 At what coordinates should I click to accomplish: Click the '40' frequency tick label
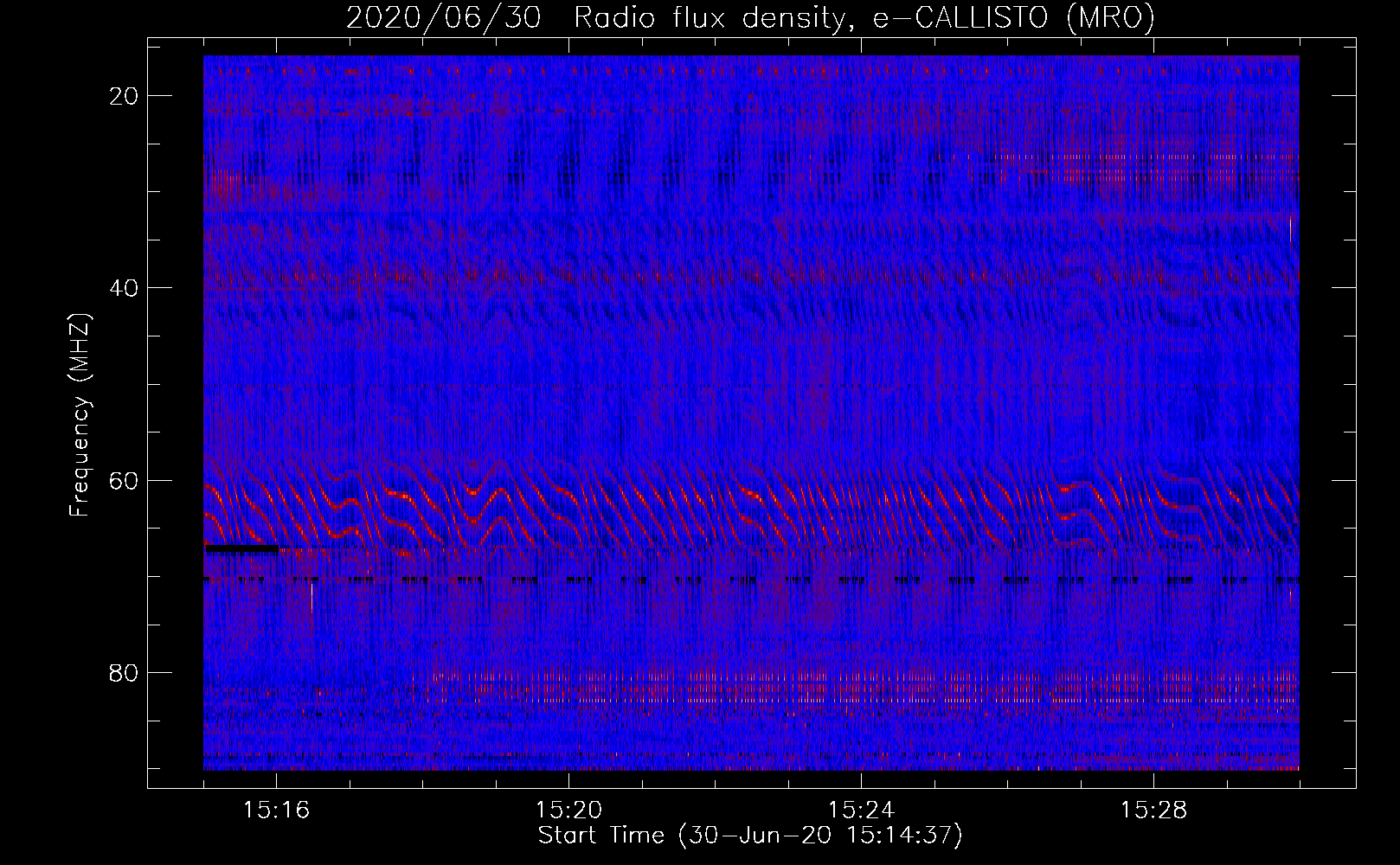click(125, 288)
